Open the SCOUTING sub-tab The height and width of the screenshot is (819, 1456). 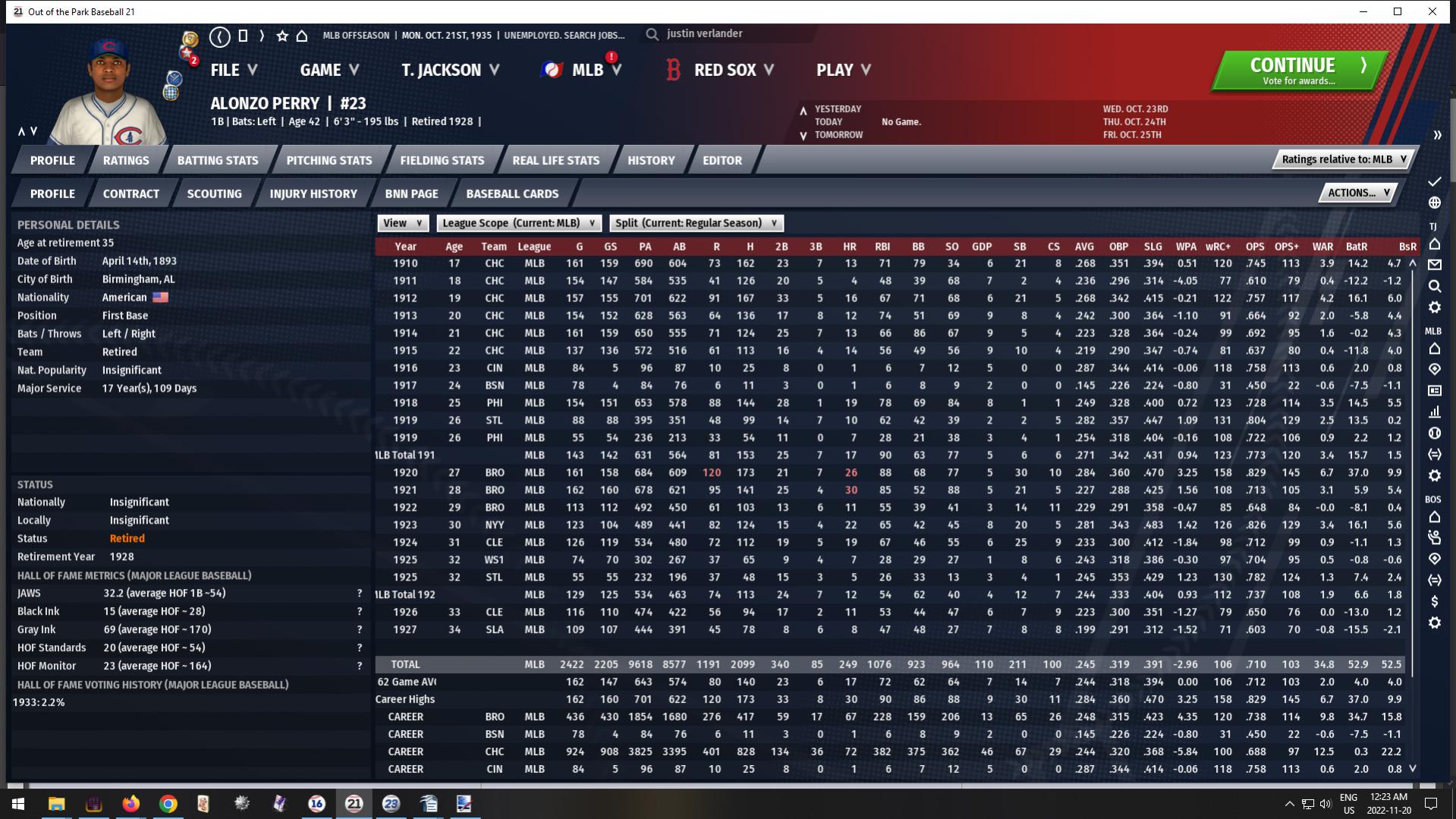coord(215,194)
